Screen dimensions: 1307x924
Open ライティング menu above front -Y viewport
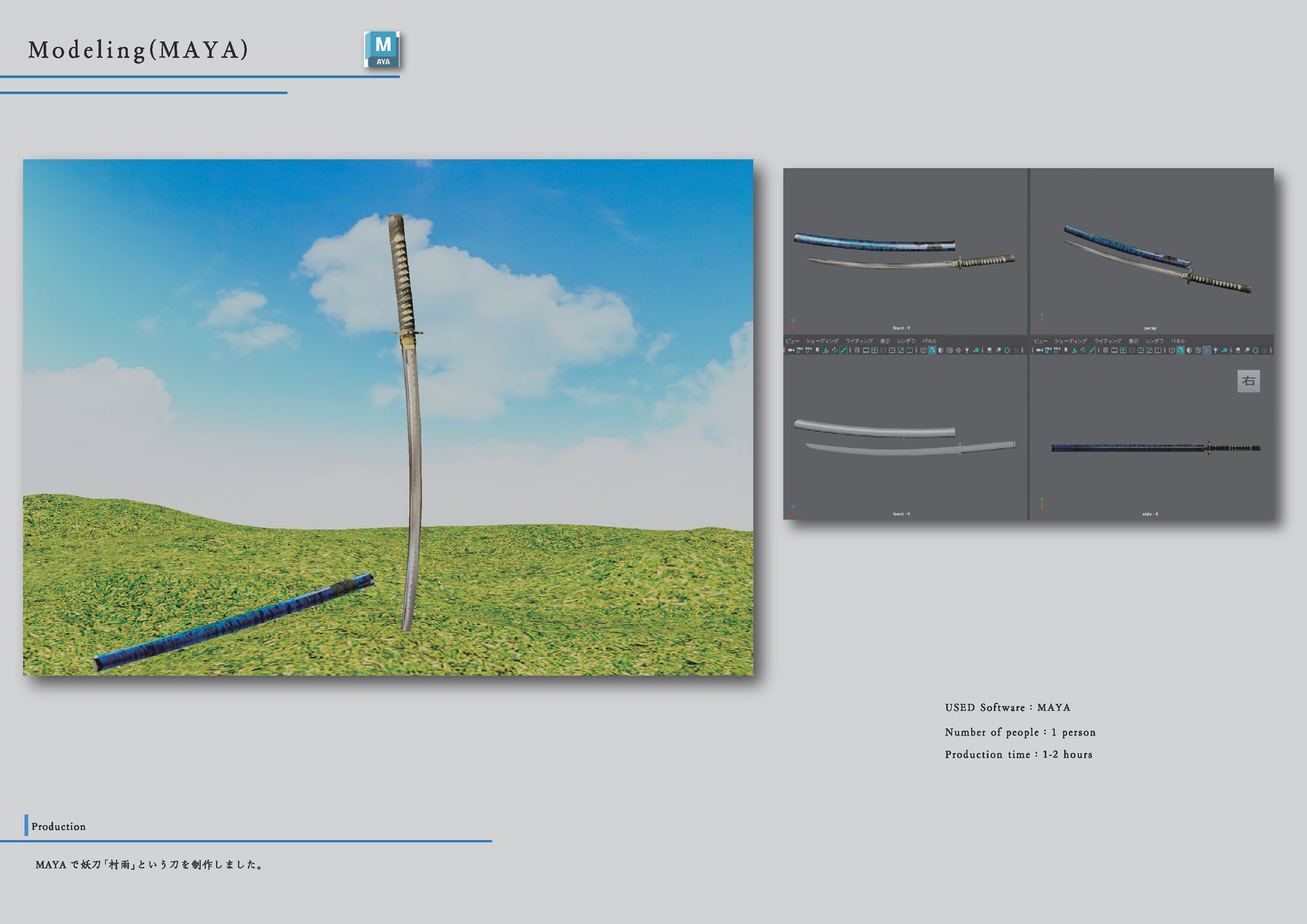click(859, 341)
